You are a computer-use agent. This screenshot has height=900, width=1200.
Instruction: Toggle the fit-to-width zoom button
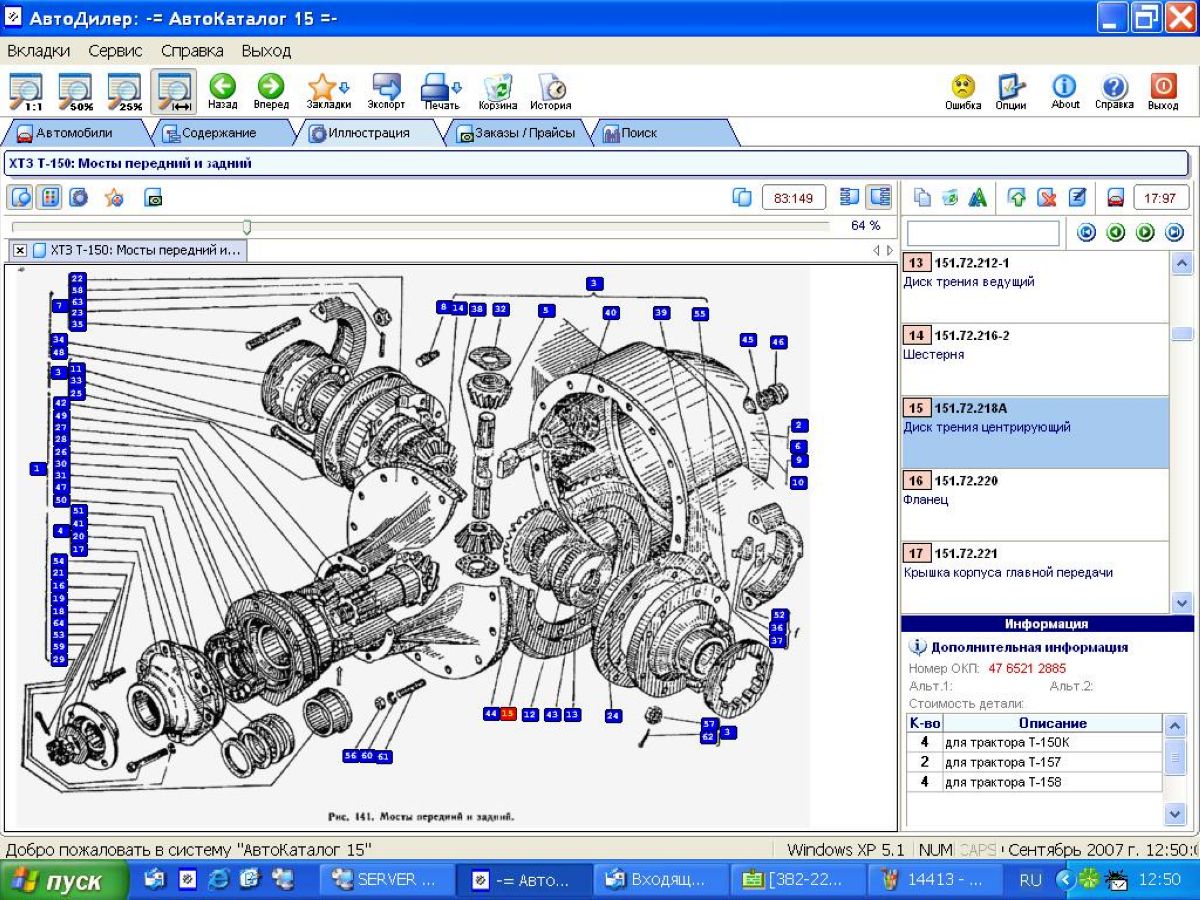174,90
